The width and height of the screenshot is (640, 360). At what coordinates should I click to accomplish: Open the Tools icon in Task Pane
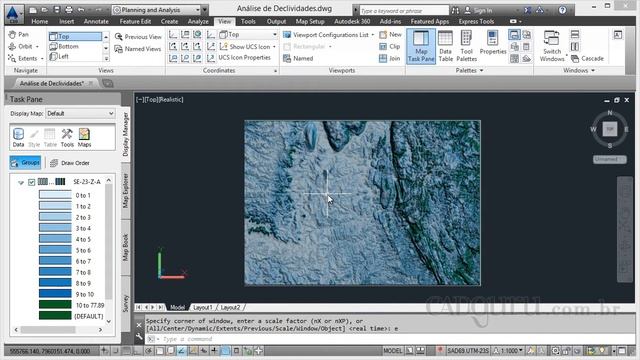tap(67, 138)
